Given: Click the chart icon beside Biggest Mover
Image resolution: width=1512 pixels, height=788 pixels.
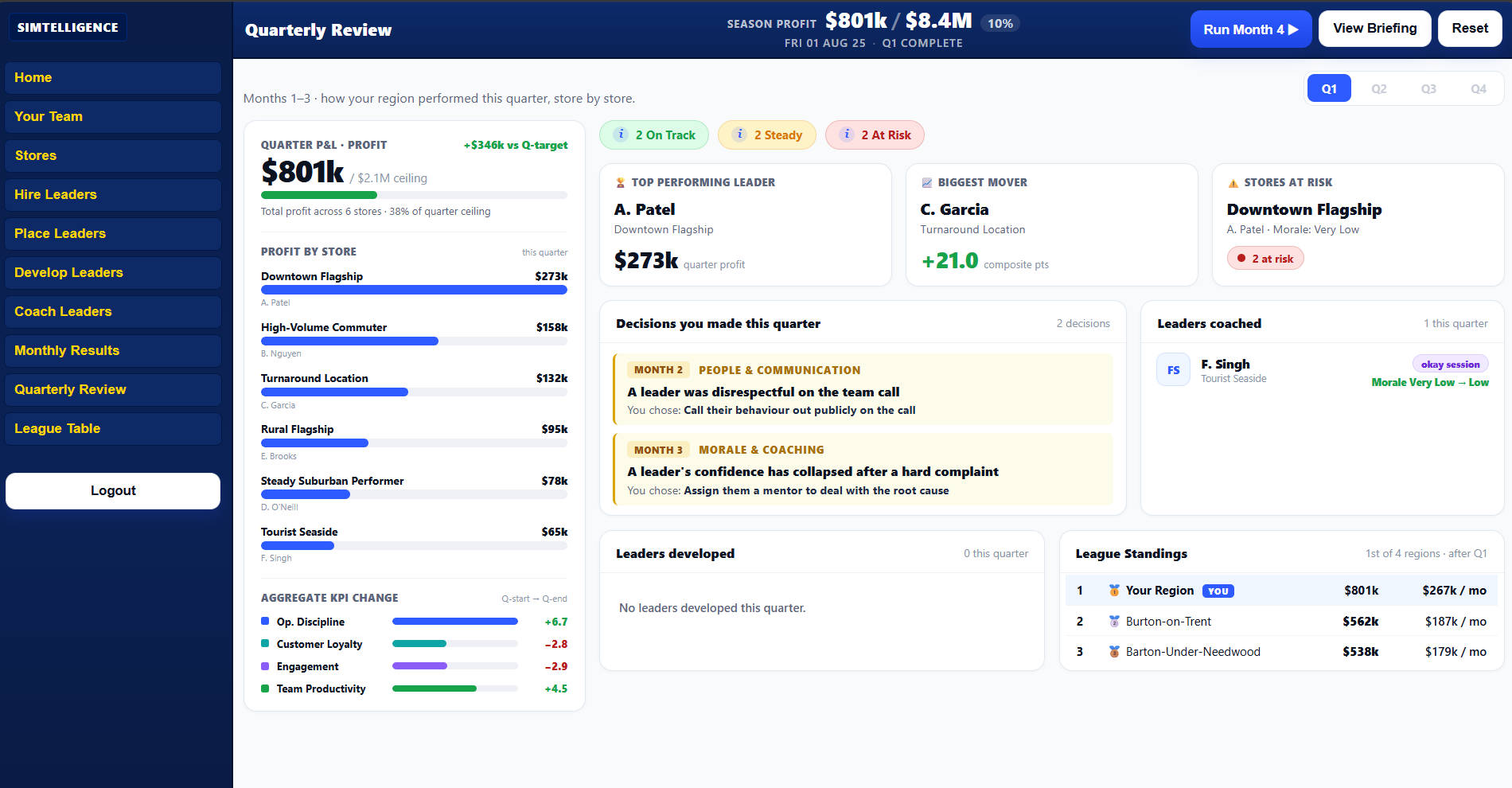Looking at the screenshot, I should coord(926,182).
